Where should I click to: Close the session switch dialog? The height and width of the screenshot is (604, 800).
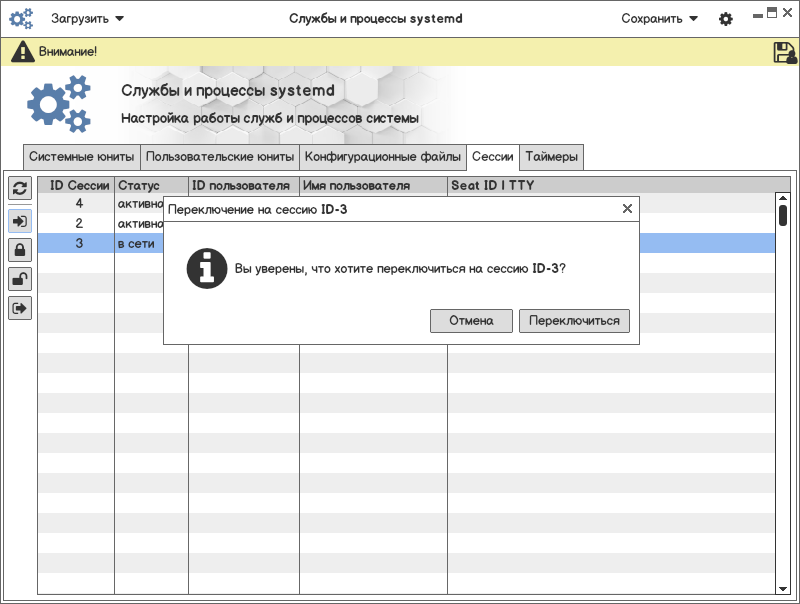coord(627,209)
